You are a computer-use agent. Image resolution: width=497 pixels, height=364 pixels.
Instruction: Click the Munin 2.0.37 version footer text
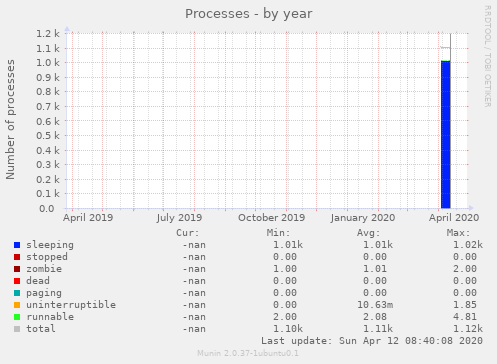click(x=248, y=353)
